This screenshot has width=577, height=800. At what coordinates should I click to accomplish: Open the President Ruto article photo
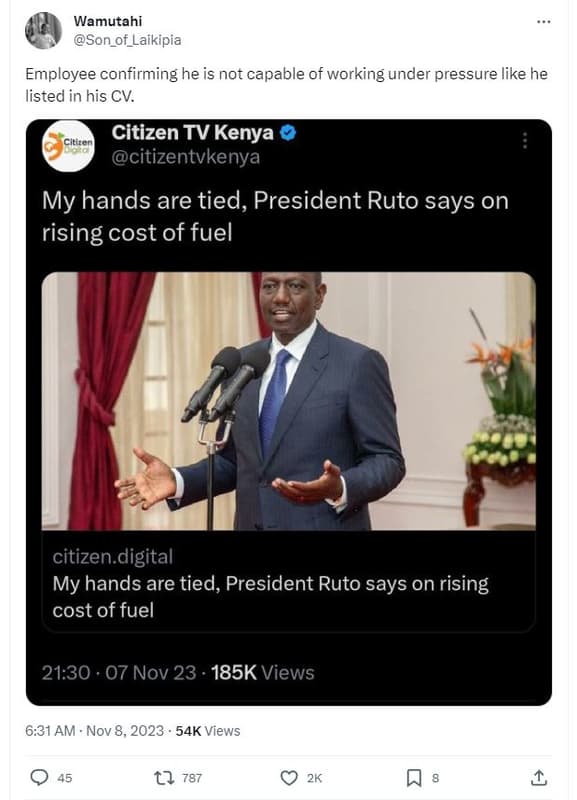tap(289, 401)
